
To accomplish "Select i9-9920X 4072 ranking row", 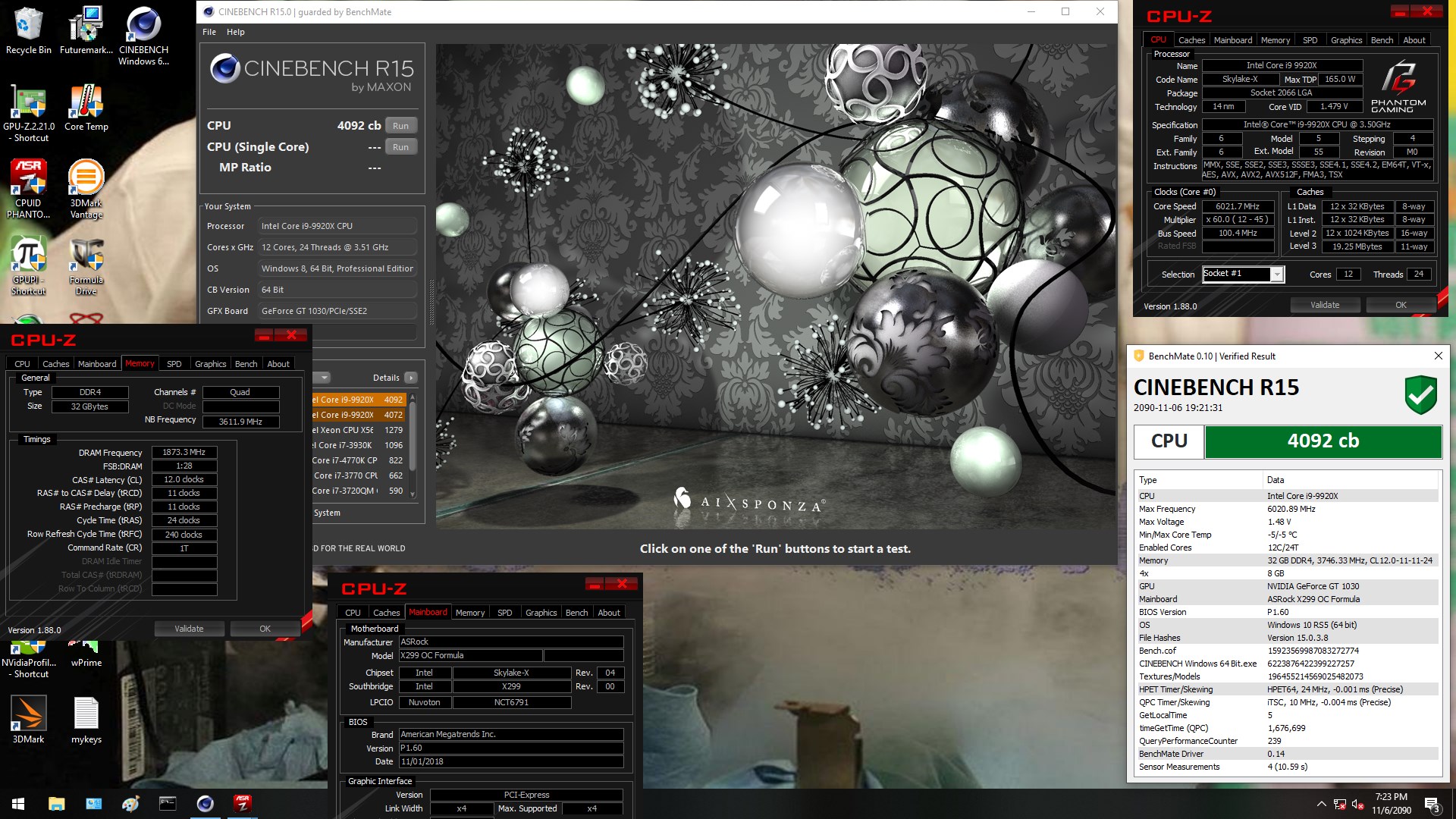I will 359,415.
